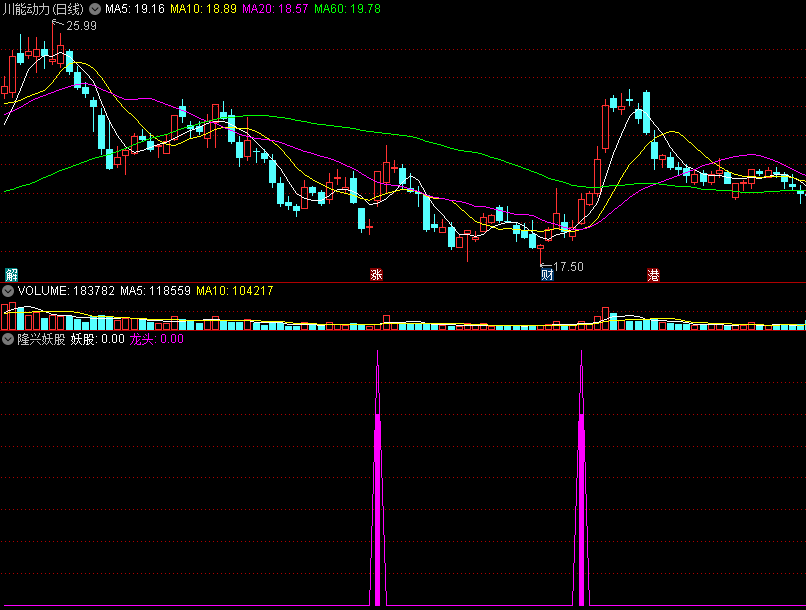Click the 妖股: 0.00 value
The width and height of the screenshot is (806, 610).
tap(98, 339)
